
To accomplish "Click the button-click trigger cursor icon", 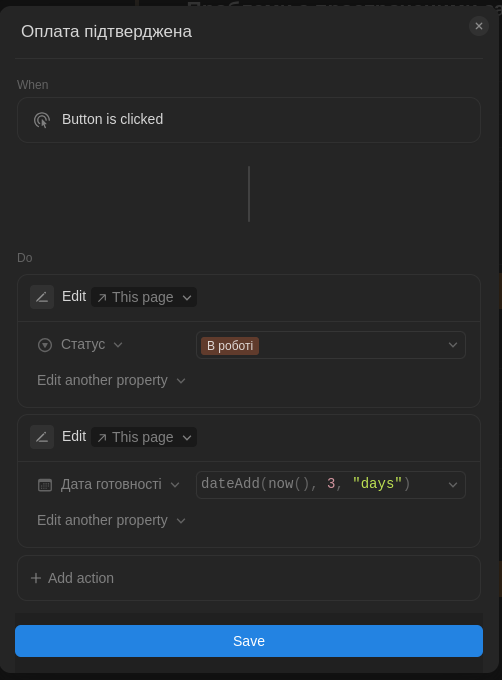I will coord(42,120).
